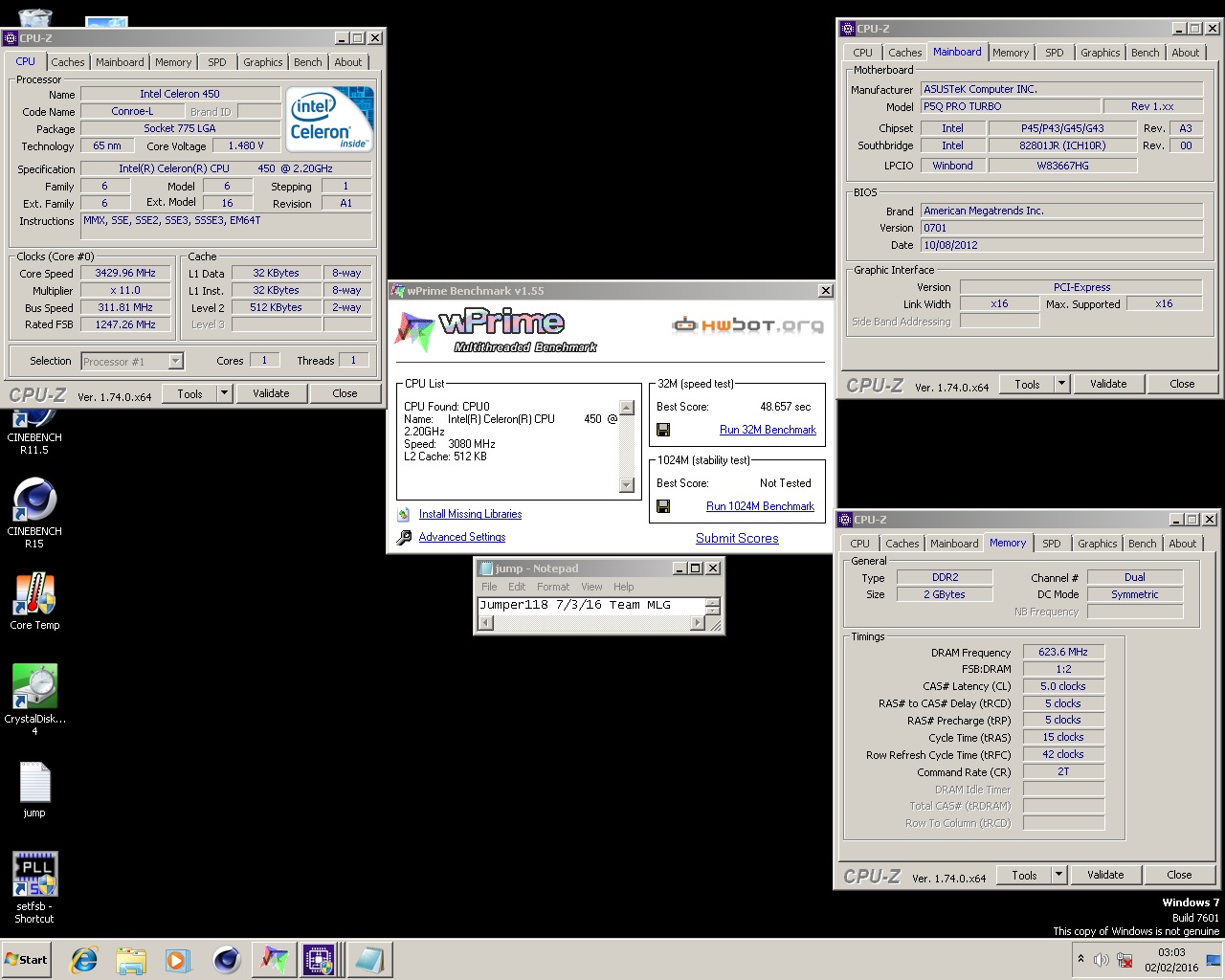The image size is (1225, 980).
Task: Open Format menu in Notepad
Action: [x=553, y=587]
